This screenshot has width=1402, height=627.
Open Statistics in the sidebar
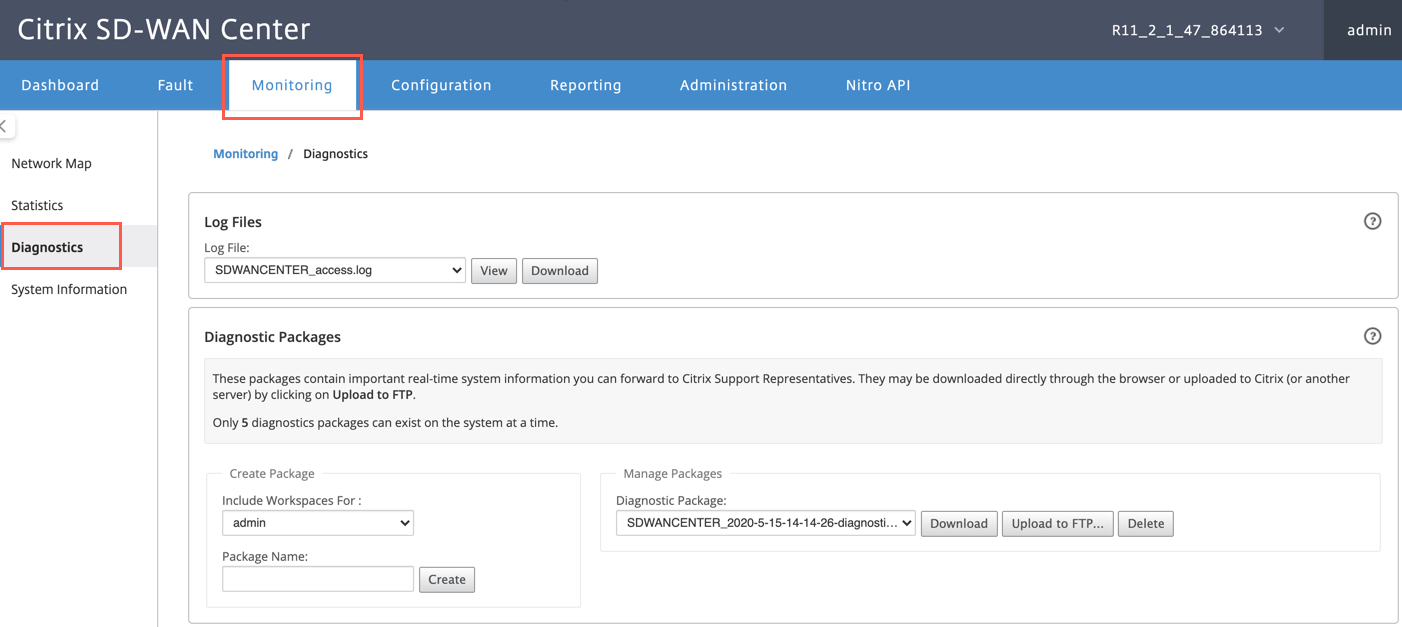click(37, 205)
